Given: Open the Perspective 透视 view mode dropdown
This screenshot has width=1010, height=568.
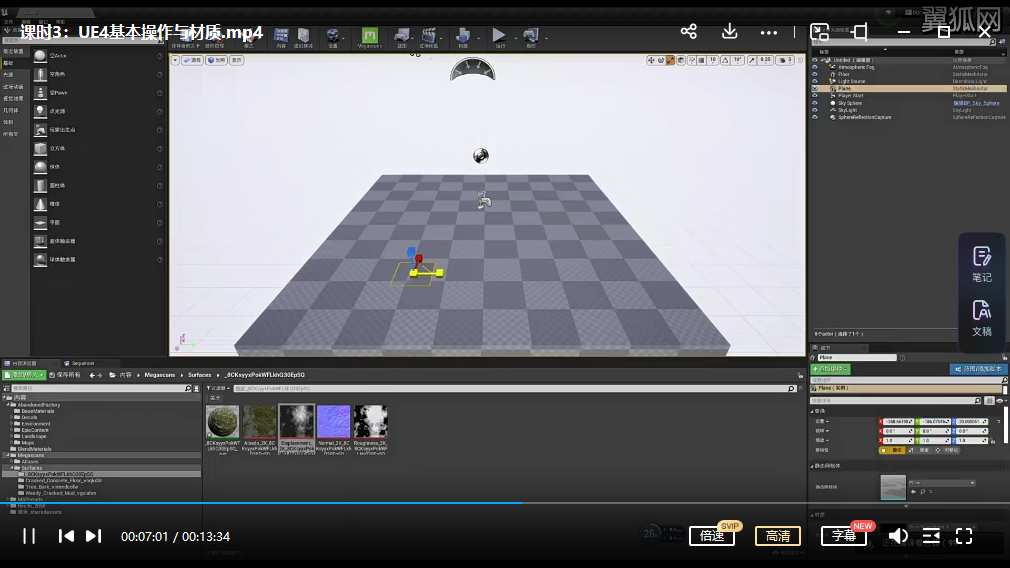Looking at the screenshot, I should click(x=192, y=60).
